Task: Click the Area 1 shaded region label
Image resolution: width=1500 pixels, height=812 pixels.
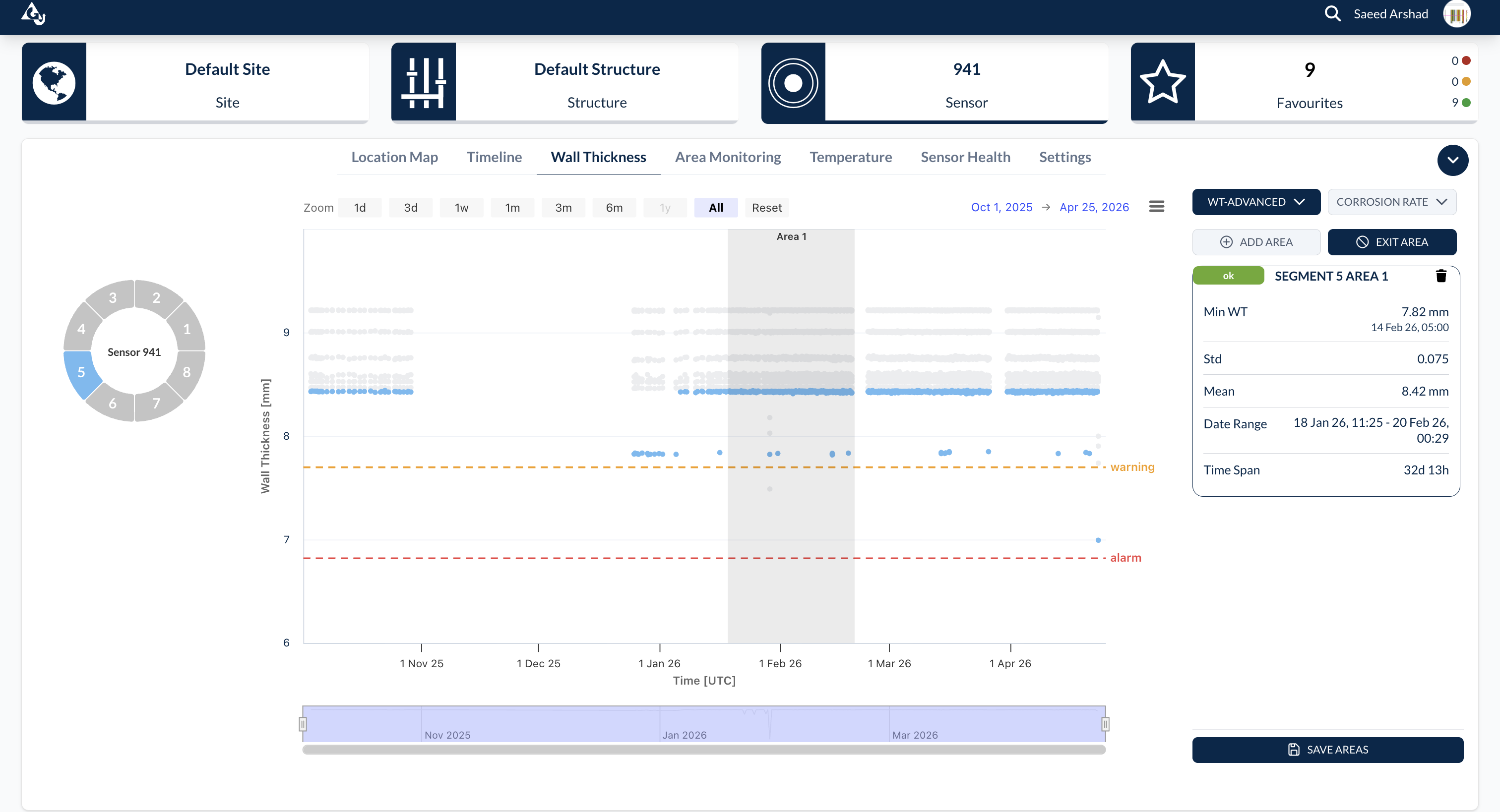Action: (791, 236)
